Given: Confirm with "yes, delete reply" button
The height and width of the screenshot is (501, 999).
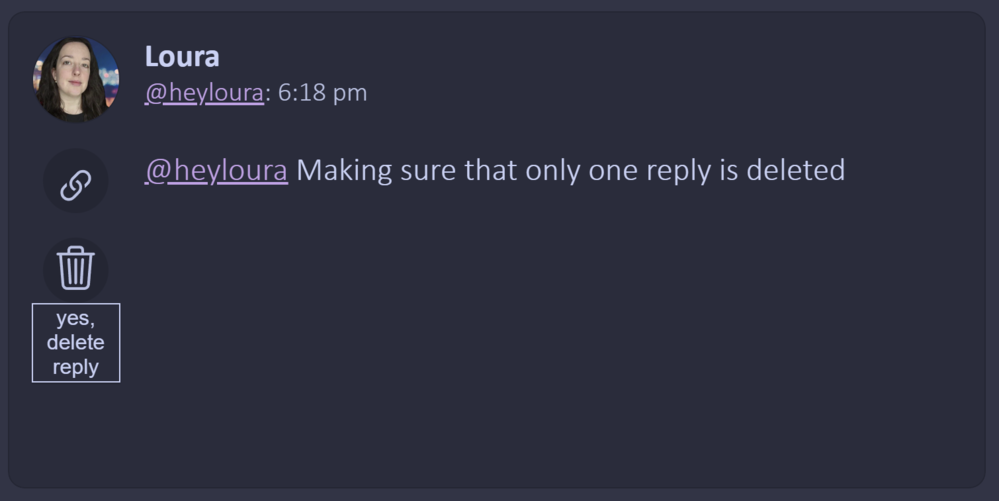Looking at the screenshot, I should (x=76, y=343).
